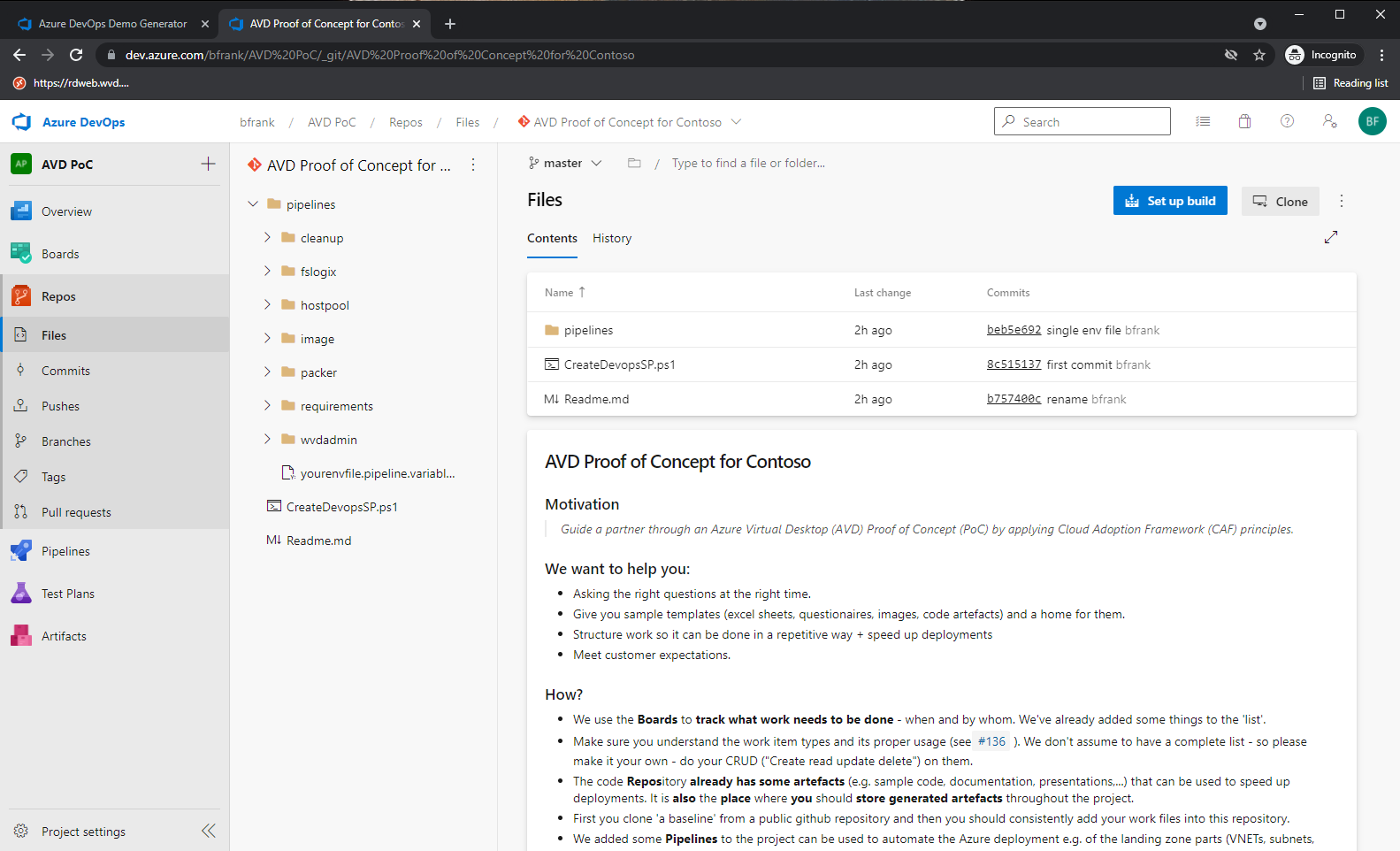Viewport: 1400px width, 851px height.
Task: Expand the cleanup folder
Action: pyautogui.click(x=267, y=237)
